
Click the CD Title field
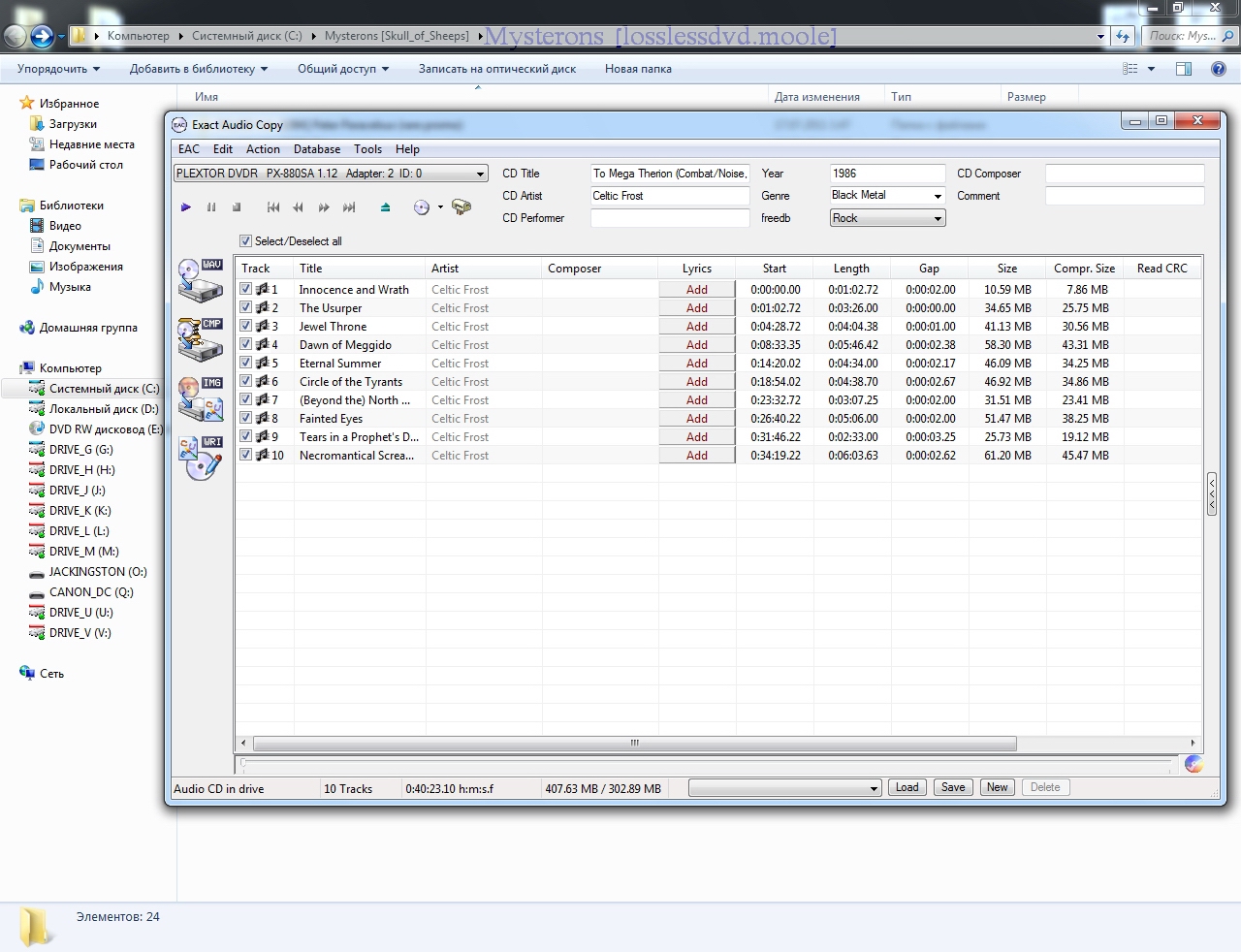pyautogui.click(x=670, y=174)
